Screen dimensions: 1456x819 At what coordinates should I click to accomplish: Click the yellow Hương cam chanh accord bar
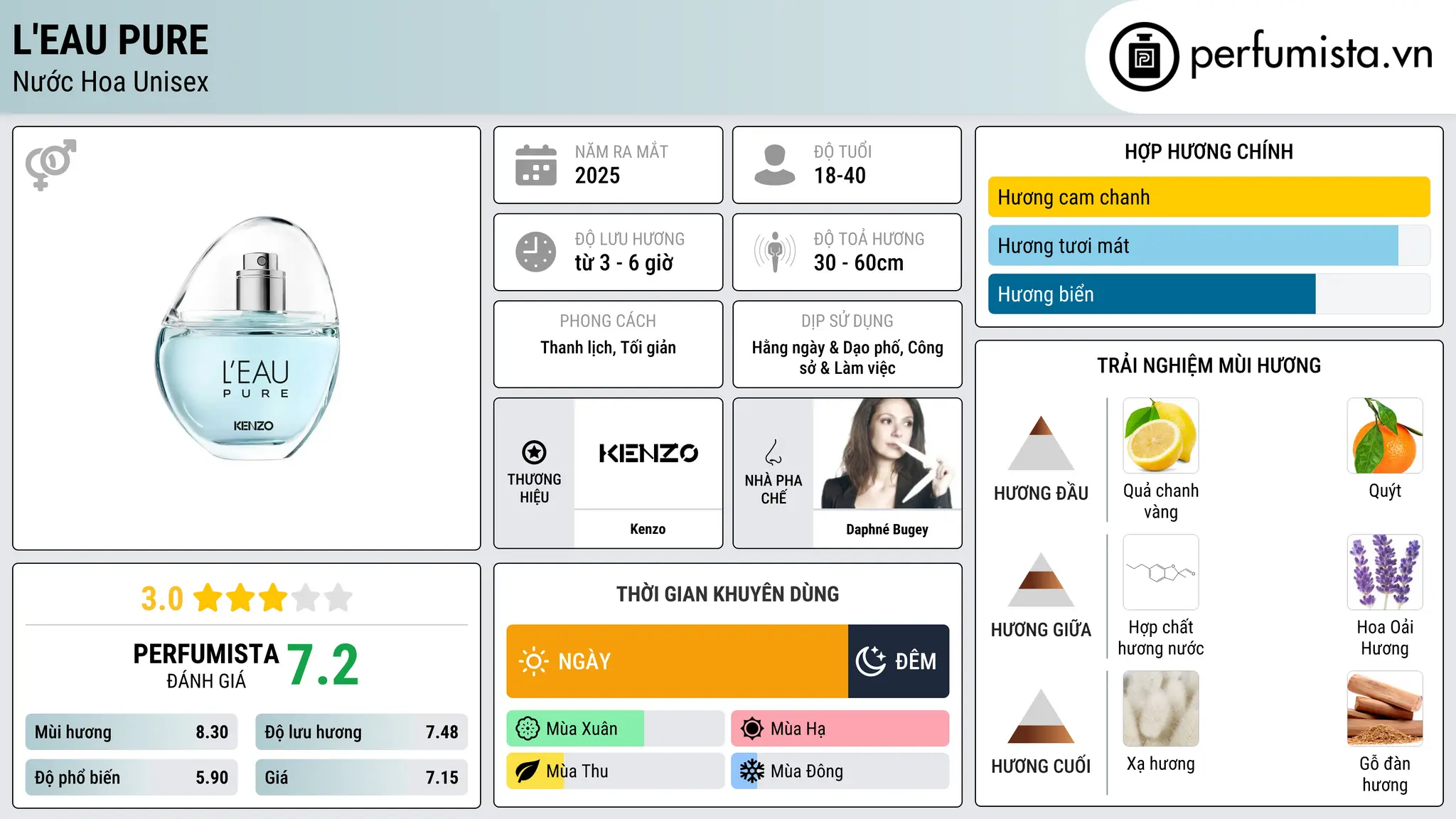pos(1209,197)
